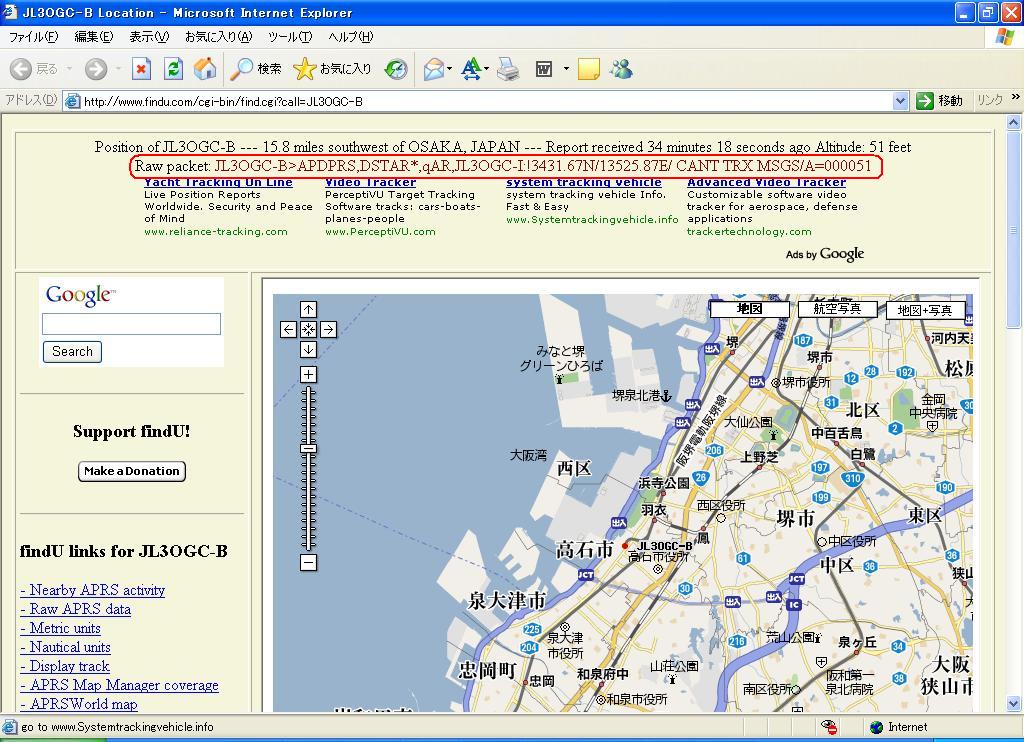This screenshot has height=742, width=1024.
Task: Open the Messenger people icon
Action: [x=621, y=69]
